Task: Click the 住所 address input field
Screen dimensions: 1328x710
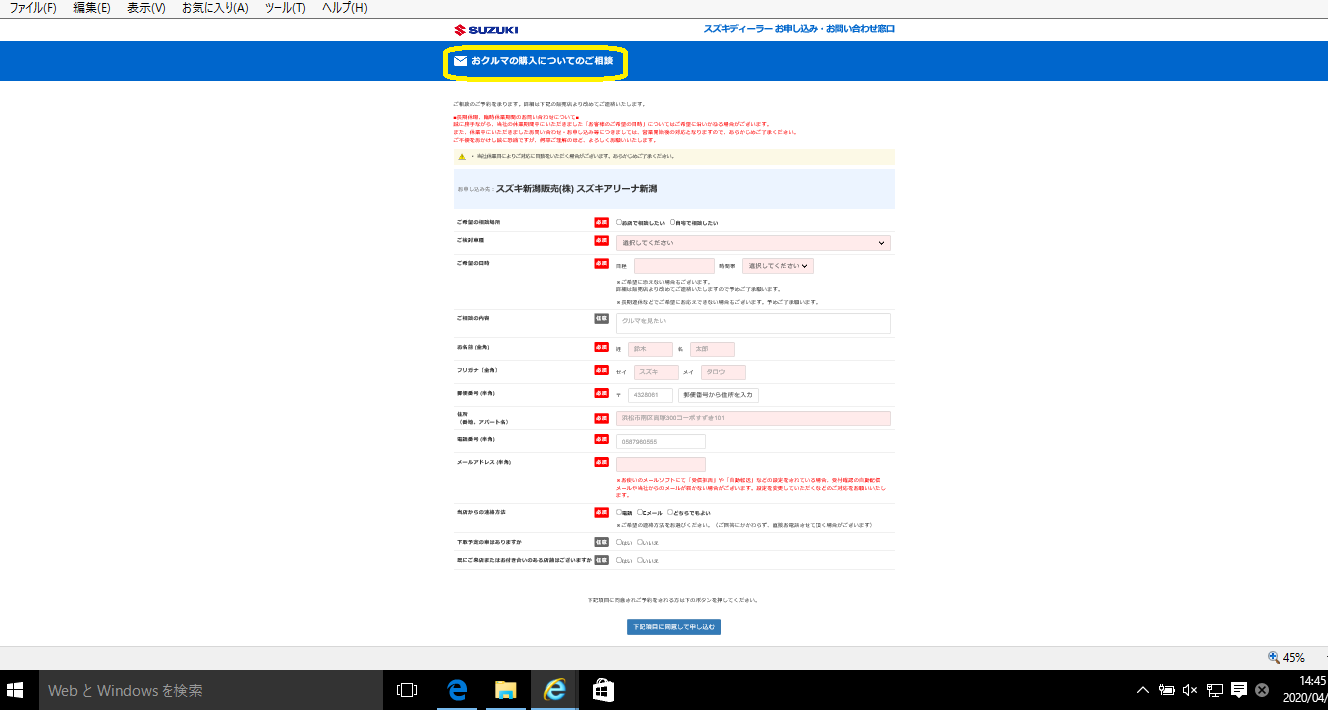Action: tap(753, 418)
